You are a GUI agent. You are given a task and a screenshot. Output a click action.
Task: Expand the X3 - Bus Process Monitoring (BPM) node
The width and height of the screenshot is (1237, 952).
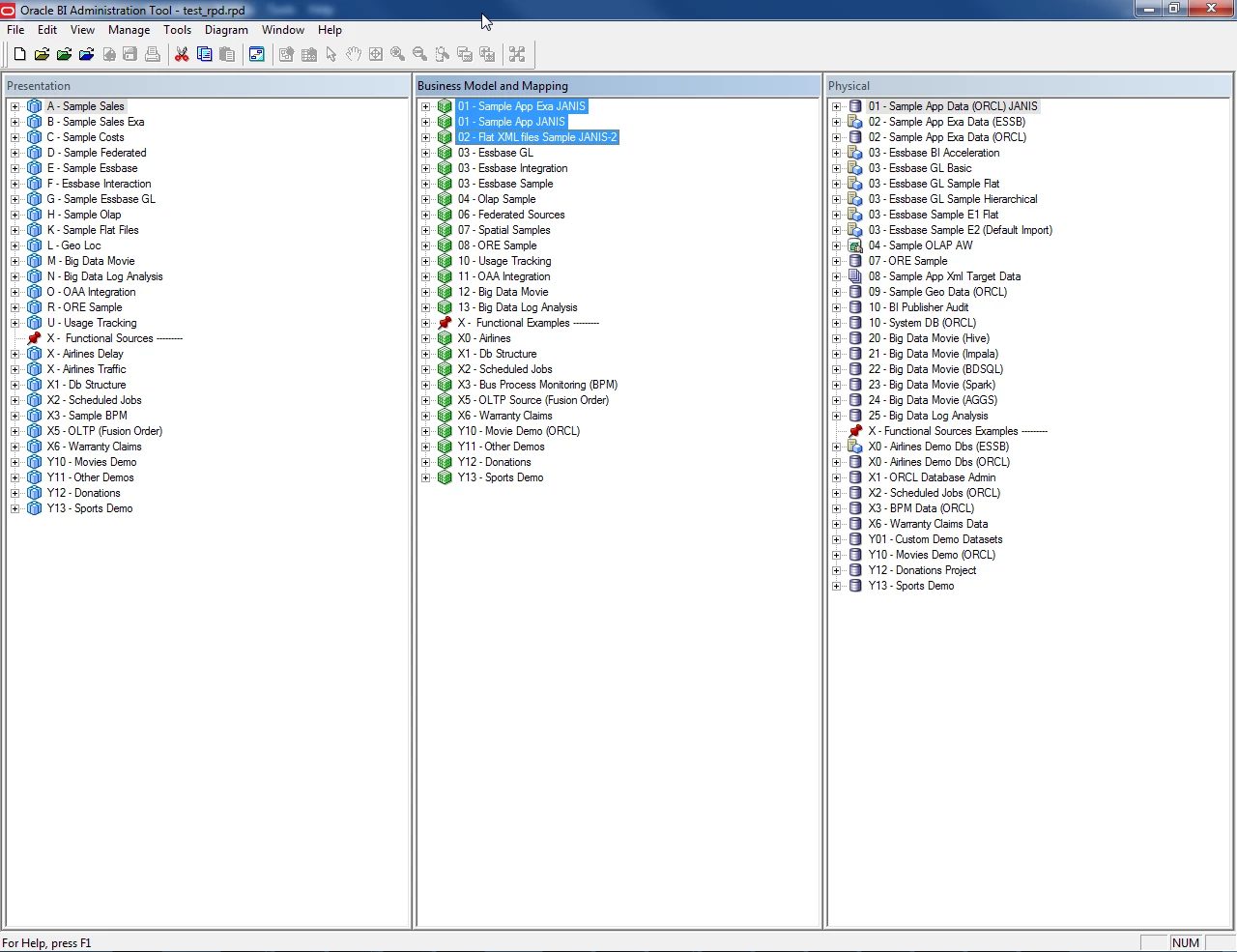click(x=425, y=385)
